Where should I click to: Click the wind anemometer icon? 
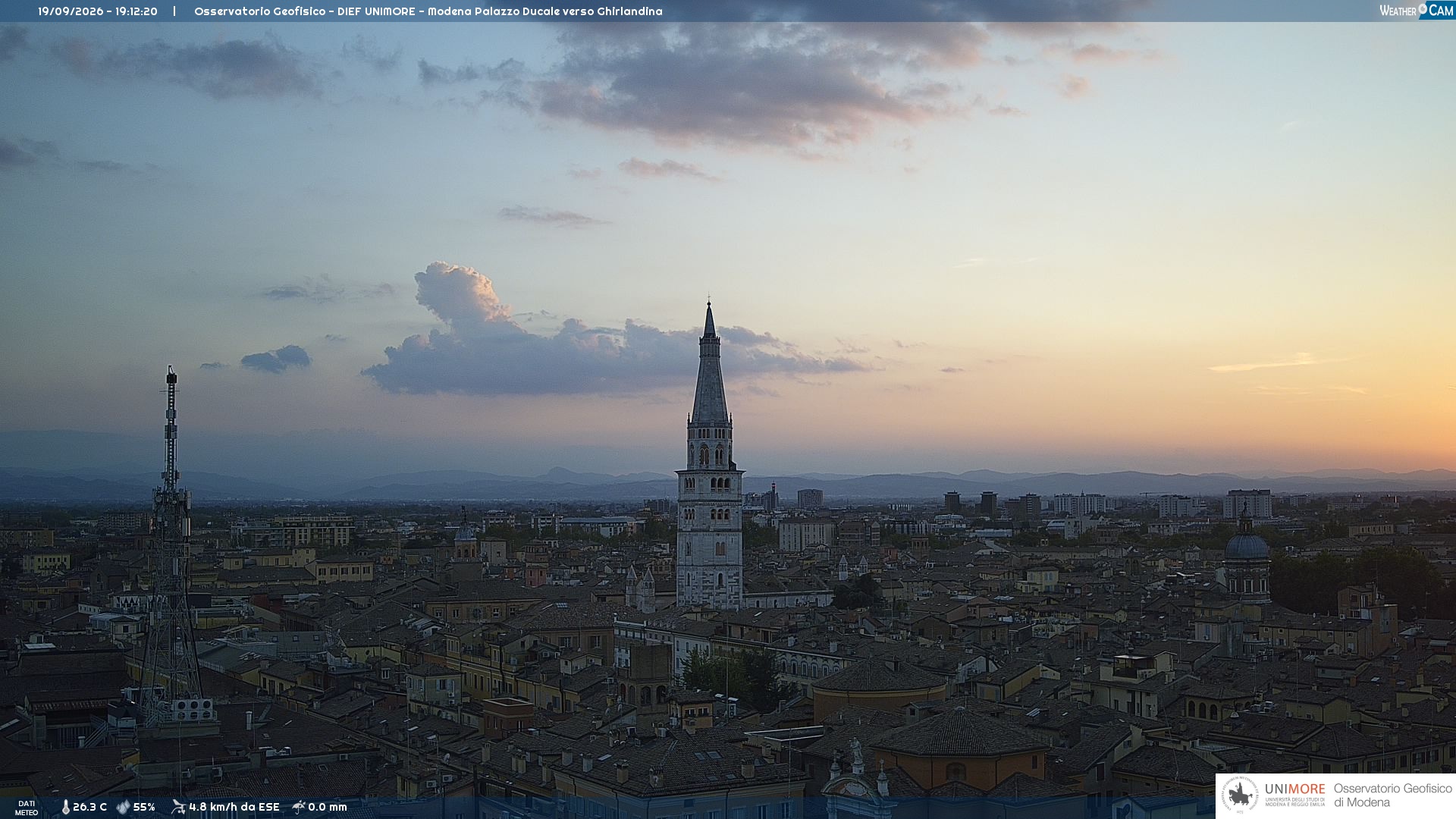[178, 807]
